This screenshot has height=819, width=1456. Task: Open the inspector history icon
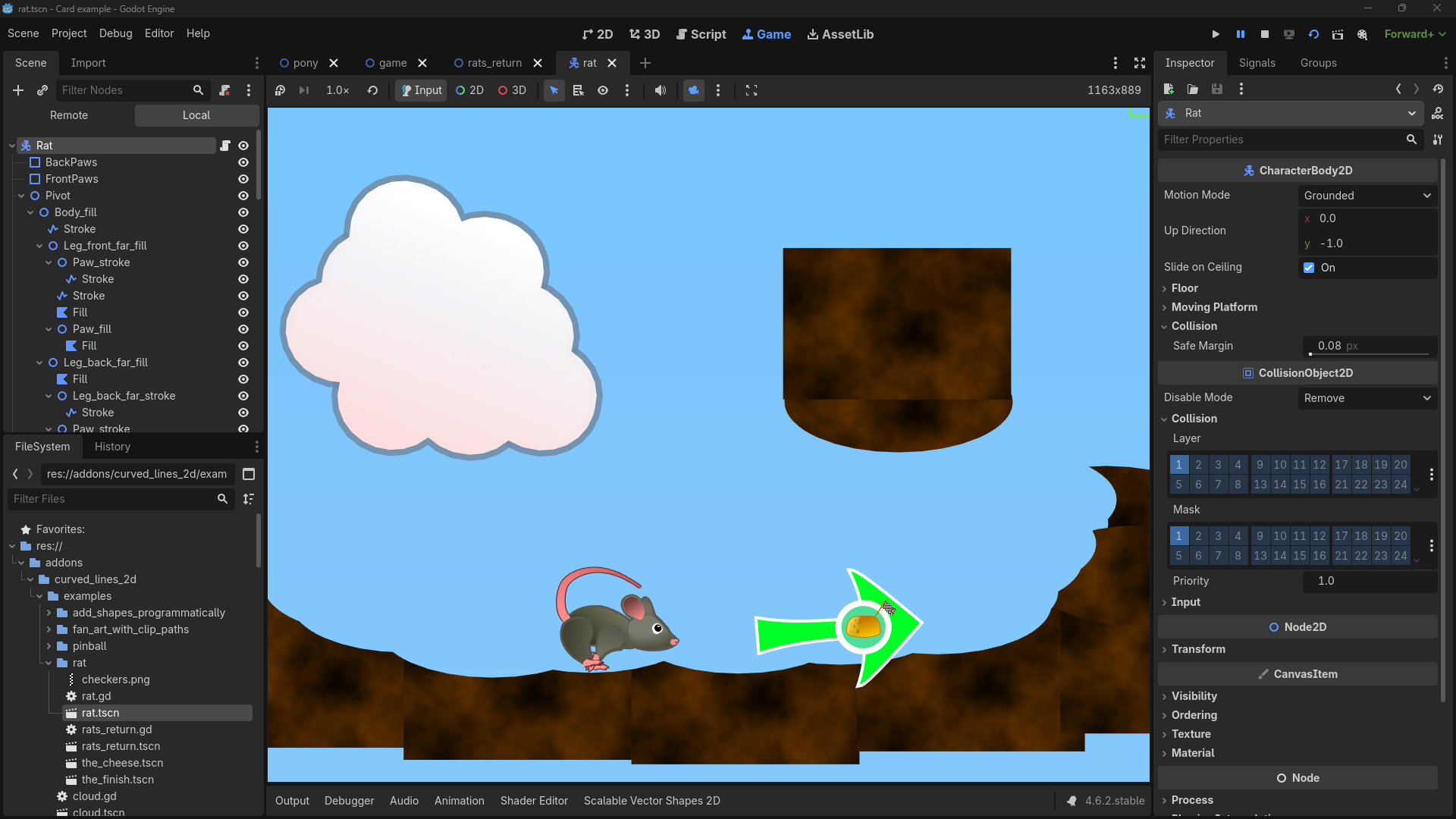pos(1438,89)
